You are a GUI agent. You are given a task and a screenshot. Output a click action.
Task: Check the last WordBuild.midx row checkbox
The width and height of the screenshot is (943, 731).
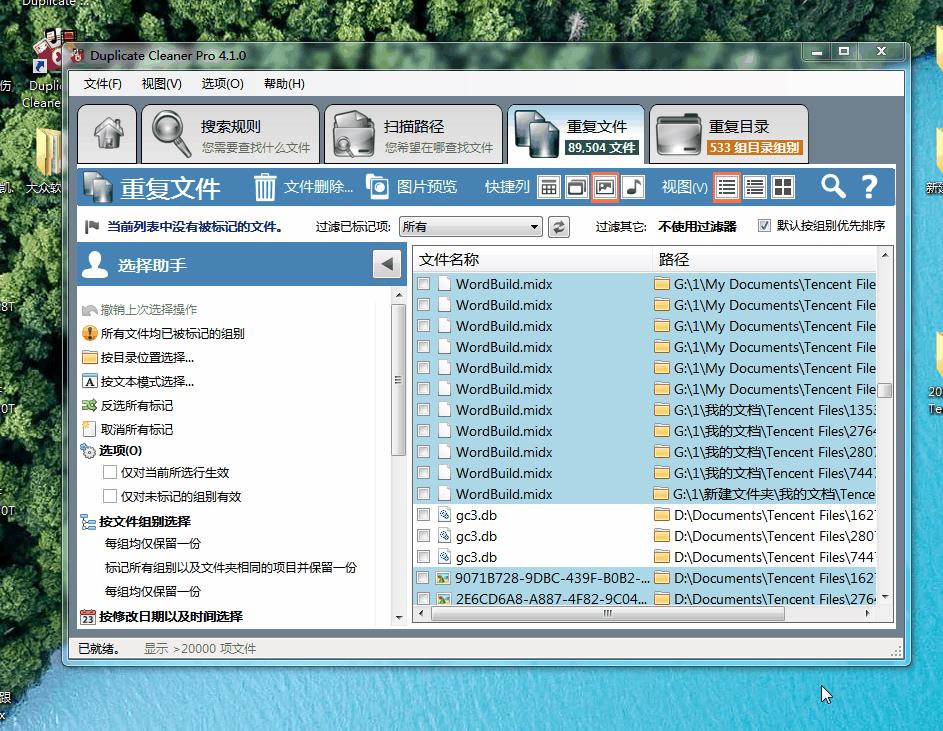coord(424,494)
